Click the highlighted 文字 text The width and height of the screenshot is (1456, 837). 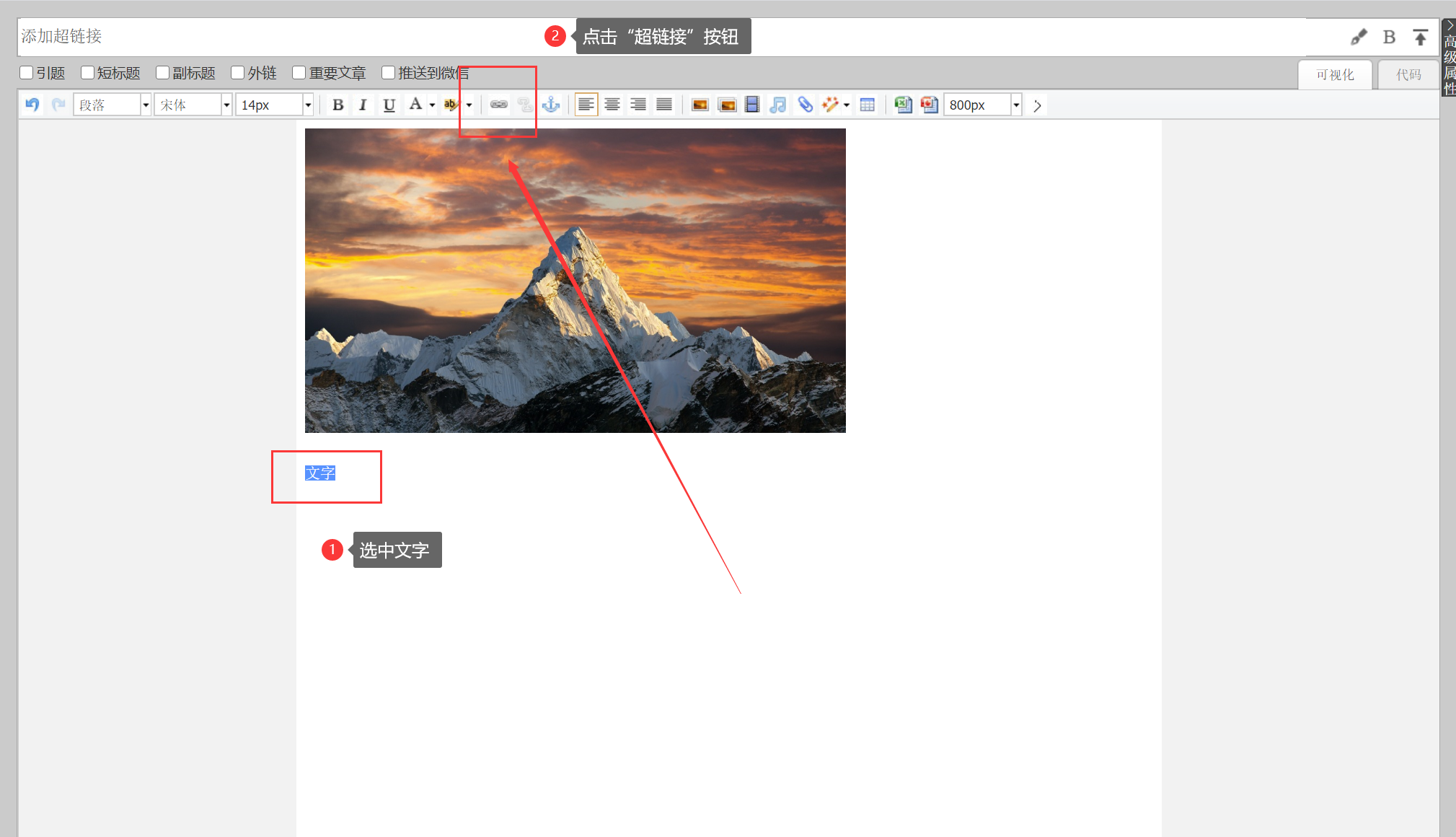[319, 473]
